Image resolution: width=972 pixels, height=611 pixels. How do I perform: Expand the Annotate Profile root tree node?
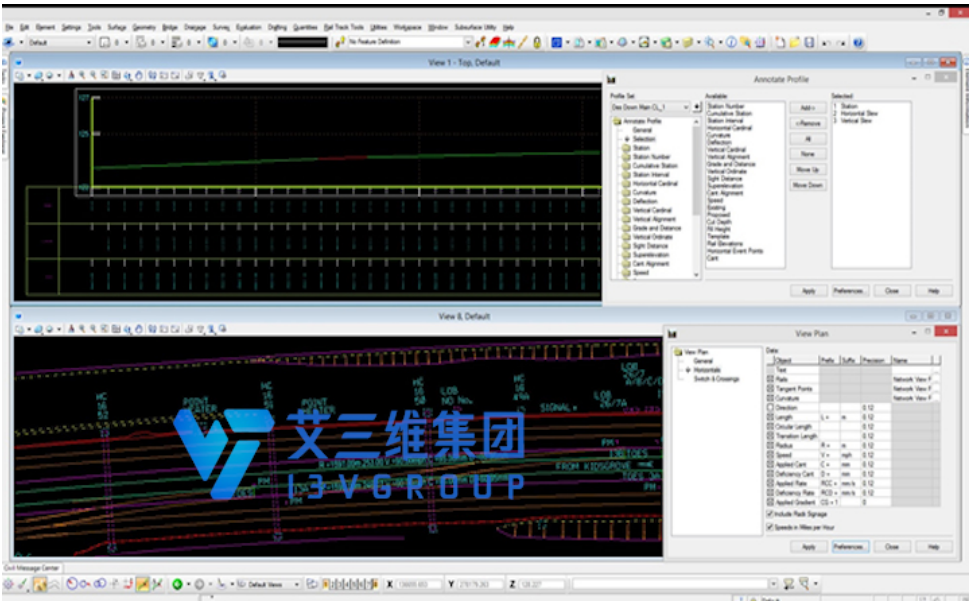tap(617, 121)
